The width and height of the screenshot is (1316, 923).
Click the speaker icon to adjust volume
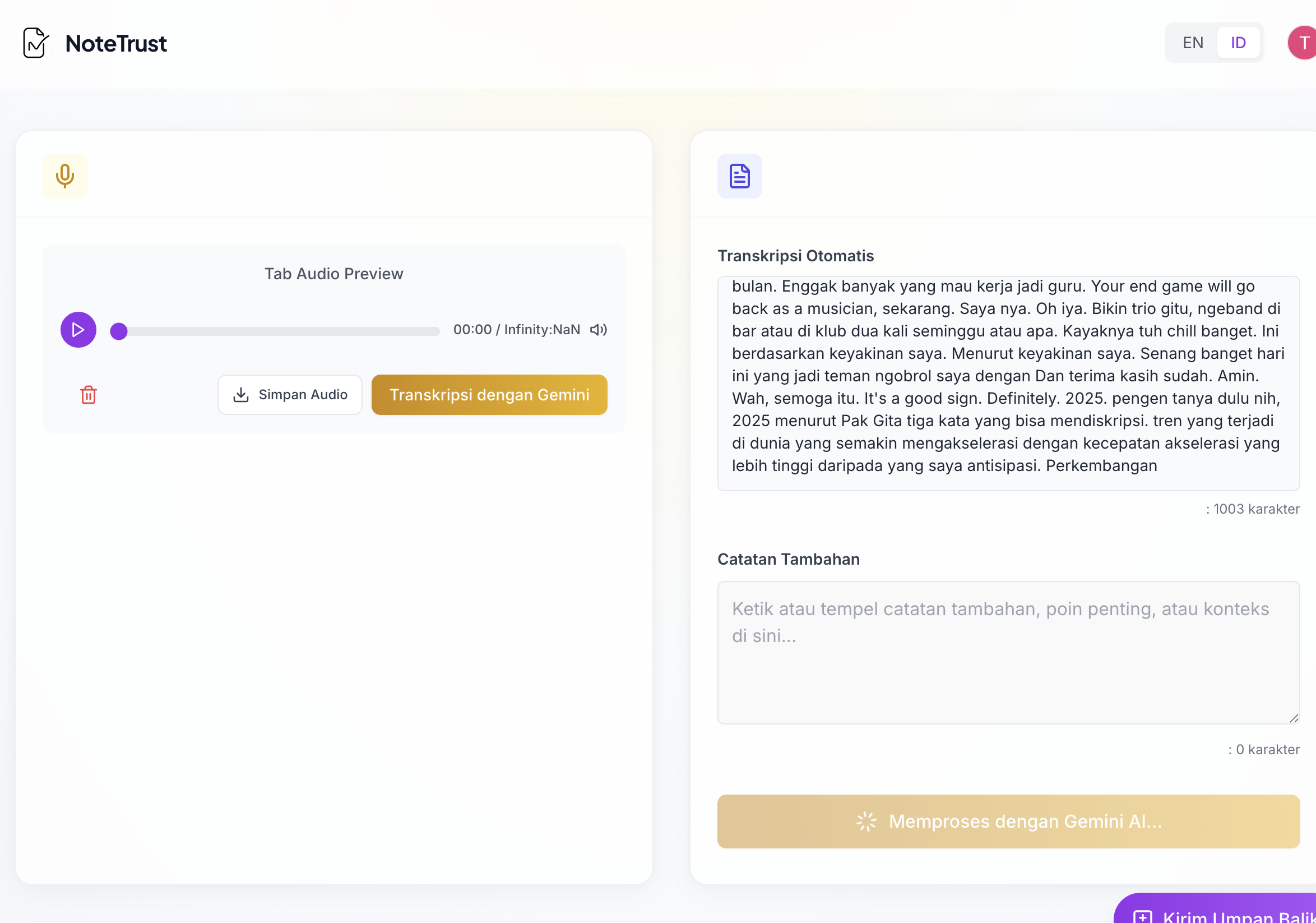pyautogui.click(x=598, y=330)
